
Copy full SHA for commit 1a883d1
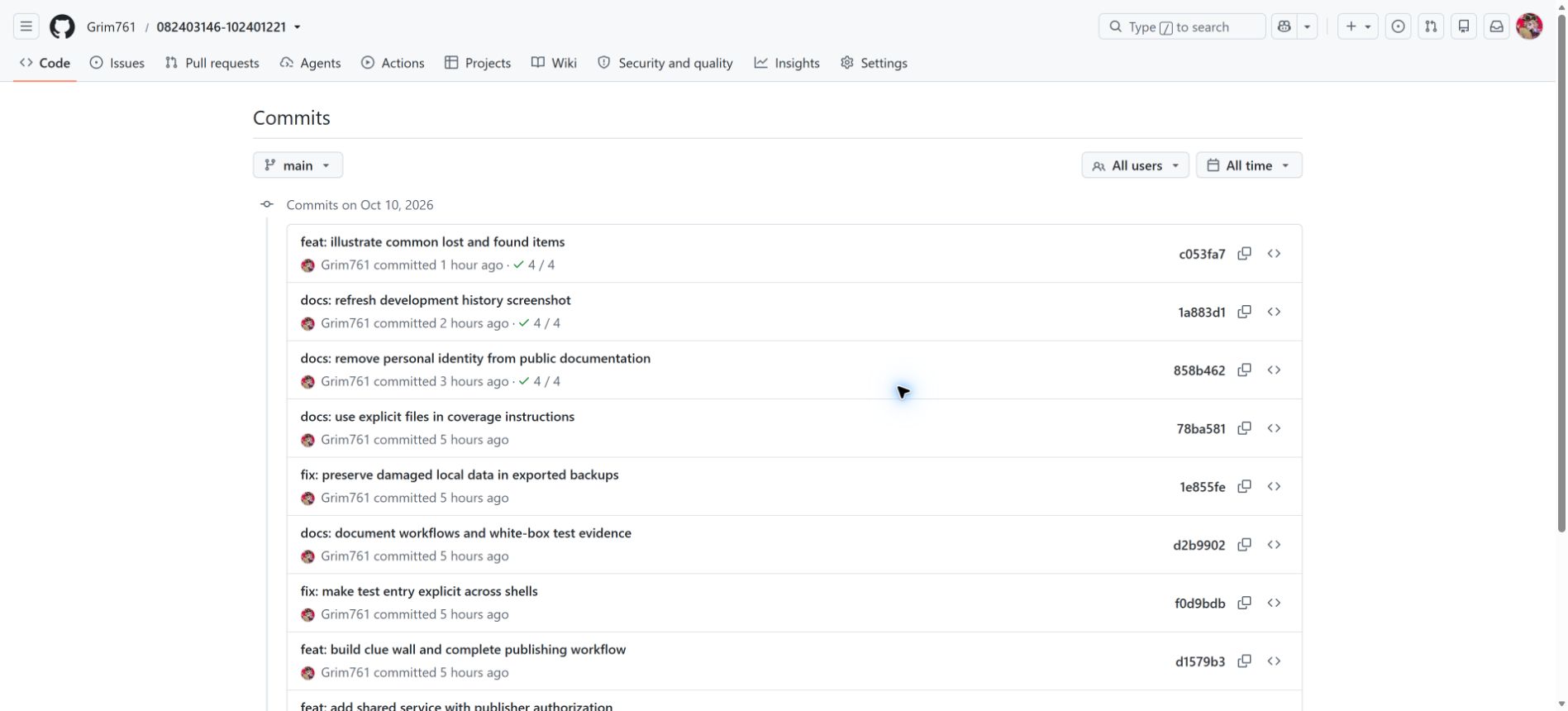1244,312
